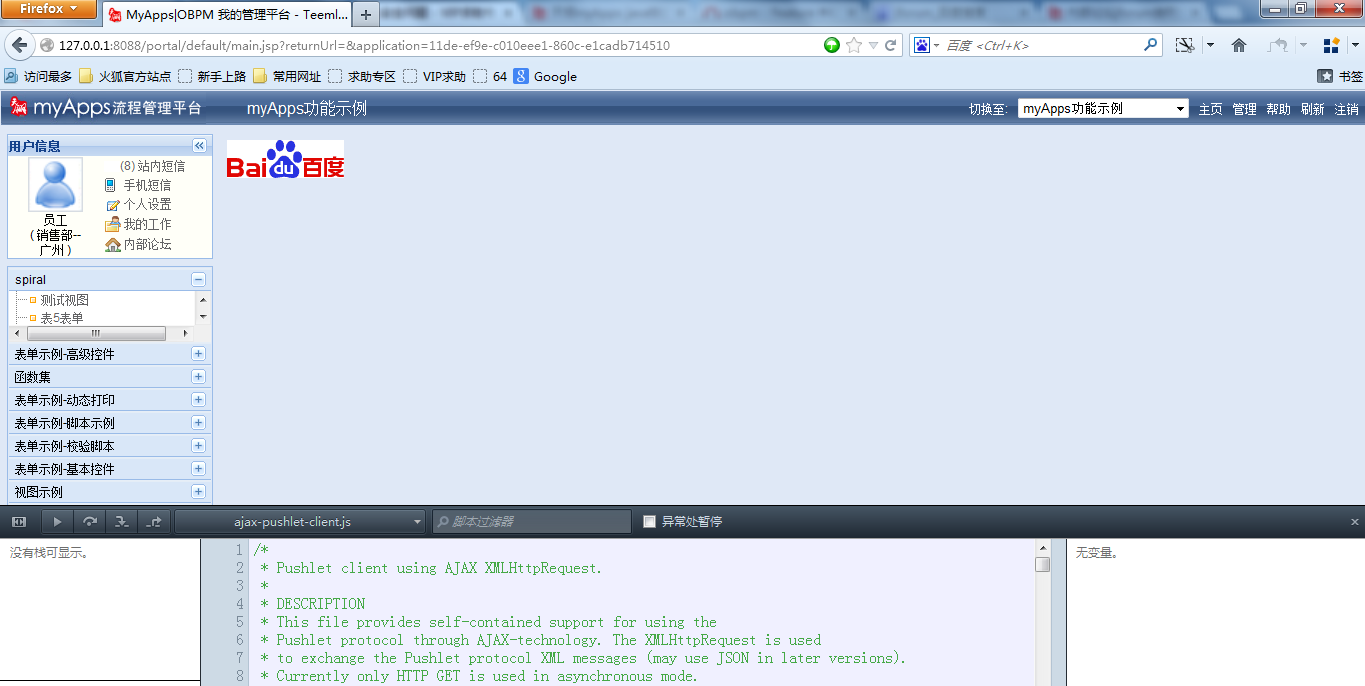This screenshot has width=1365, height=686.
Task: Expand 表单示例-基本控件 section
Action: coord(198,469)
